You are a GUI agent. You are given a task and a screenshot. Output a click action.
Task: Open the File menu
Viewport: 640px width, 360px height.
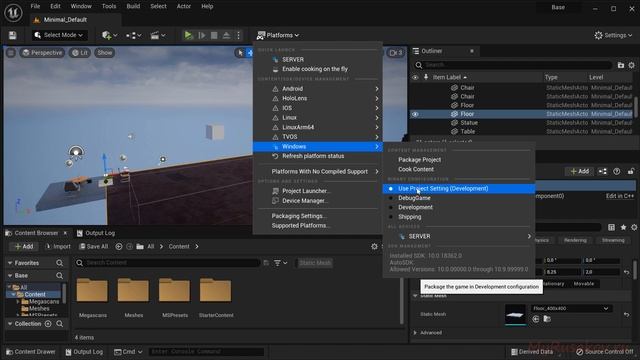click(36, 6)
